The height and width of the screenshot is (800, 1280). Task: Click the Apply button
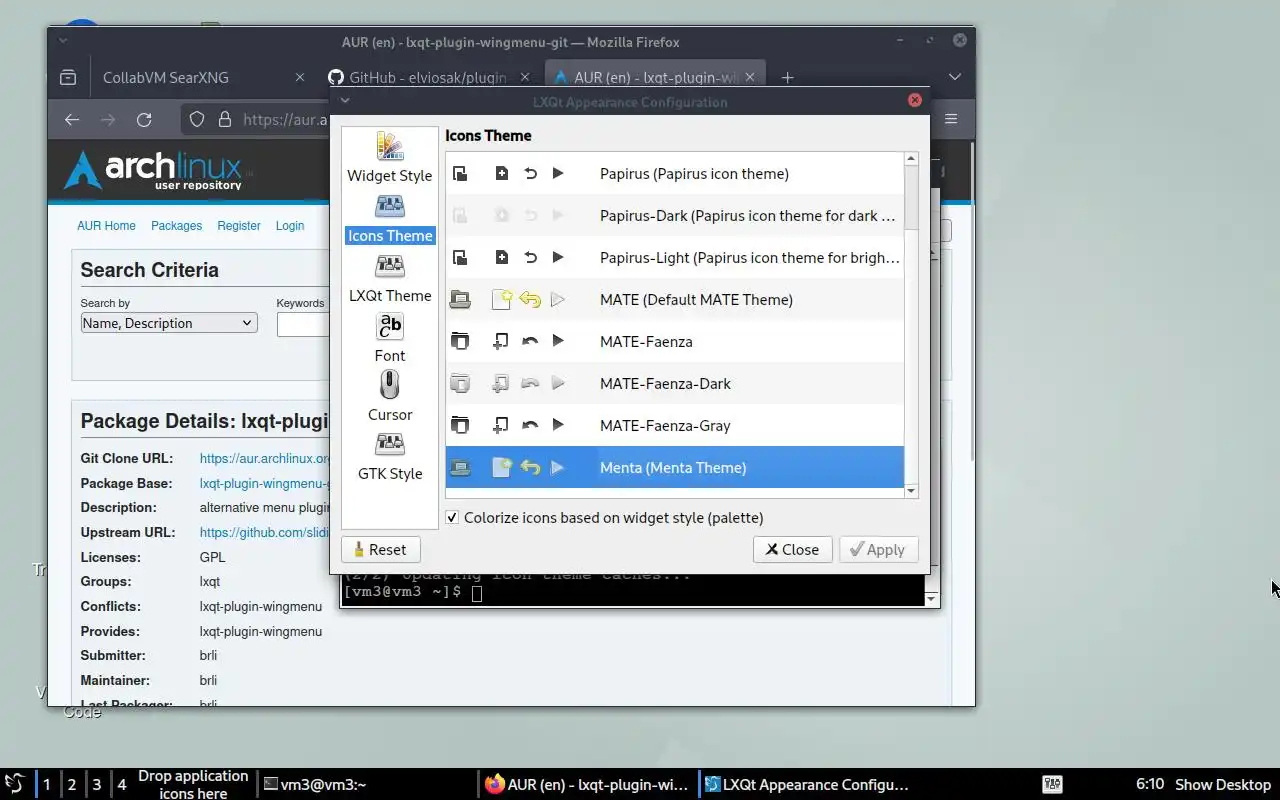[x=878, y=549]
